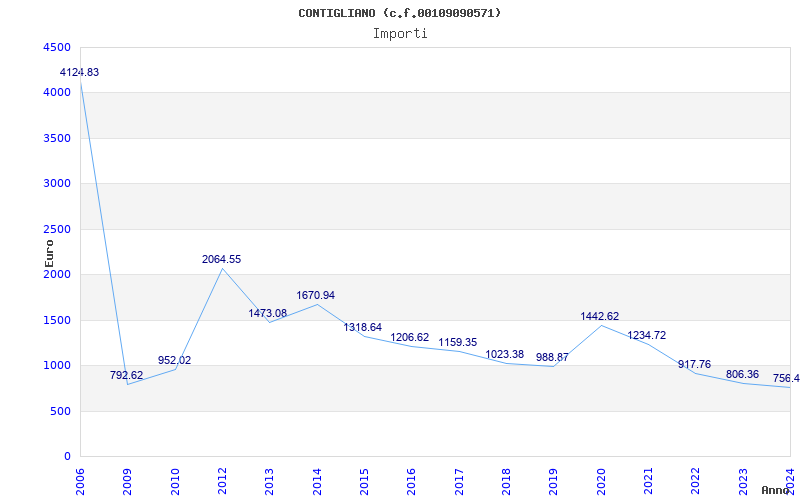Click the 2018 year label on x-axis

[506, 483]
